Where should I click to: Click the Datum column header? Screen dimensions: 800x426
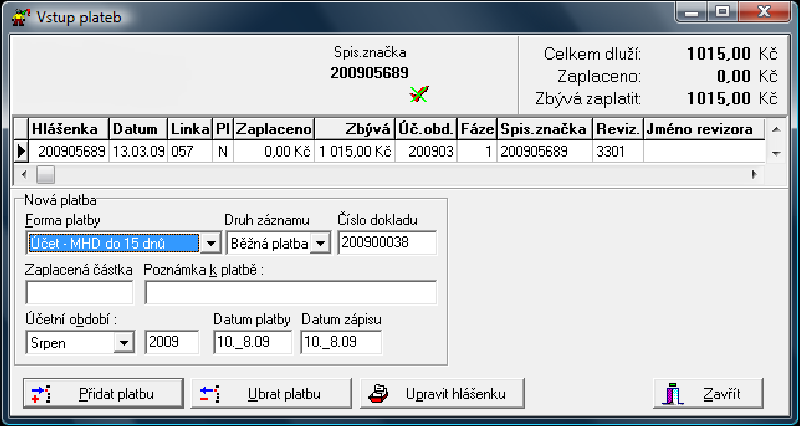[138, 129]
